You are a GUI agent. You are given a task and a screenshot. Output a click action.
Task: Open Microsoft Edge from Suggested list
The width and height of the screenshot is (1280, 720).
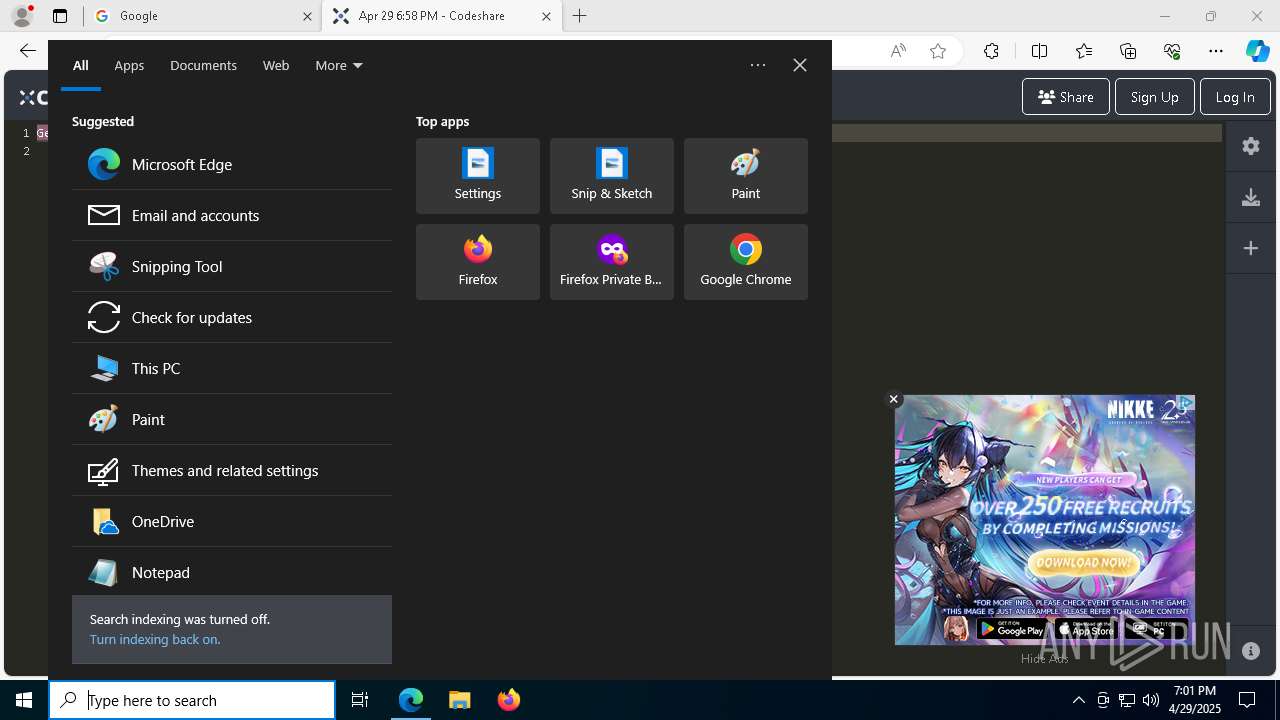[232, 164]
